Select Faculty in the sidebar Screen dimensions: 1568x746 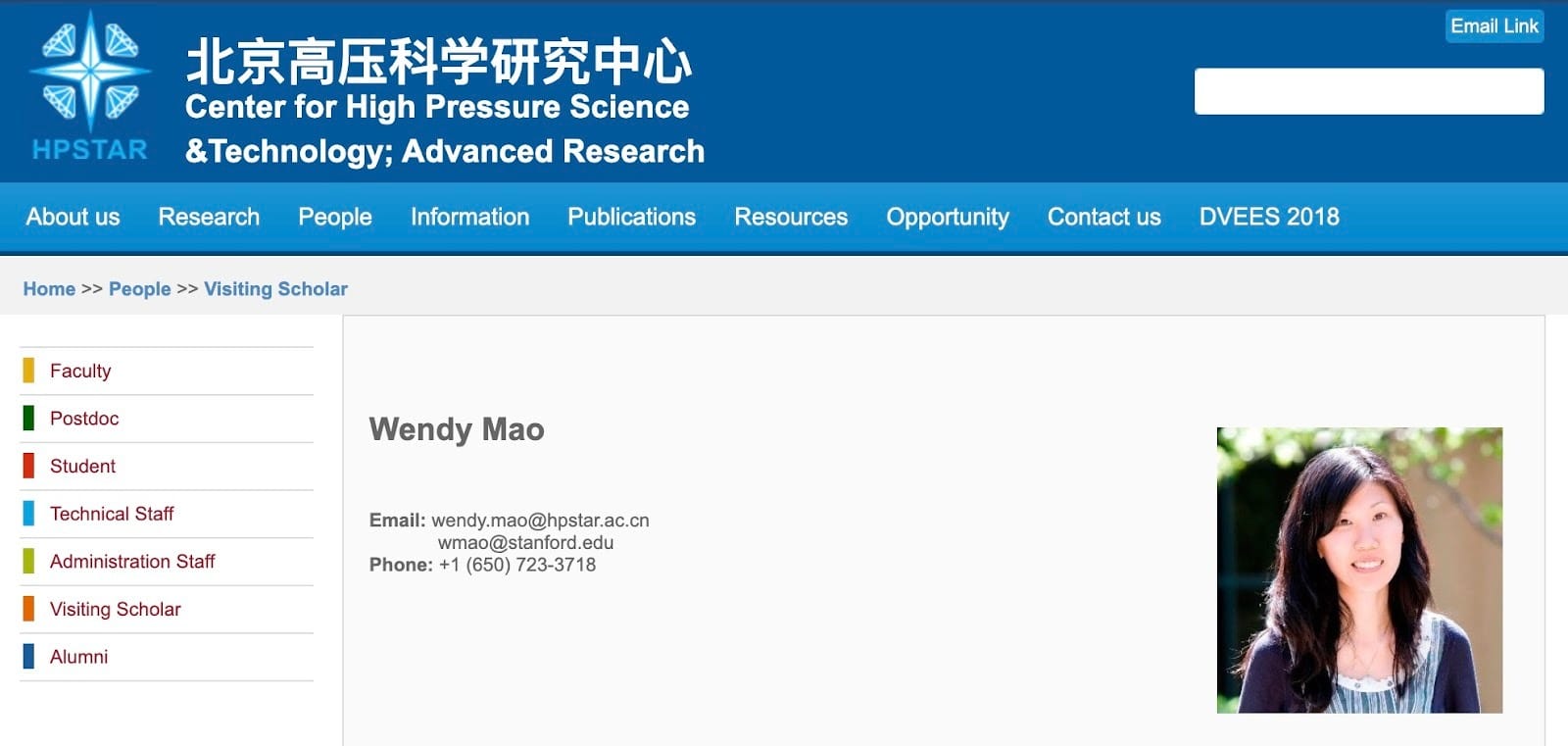[x=80, y=371]
